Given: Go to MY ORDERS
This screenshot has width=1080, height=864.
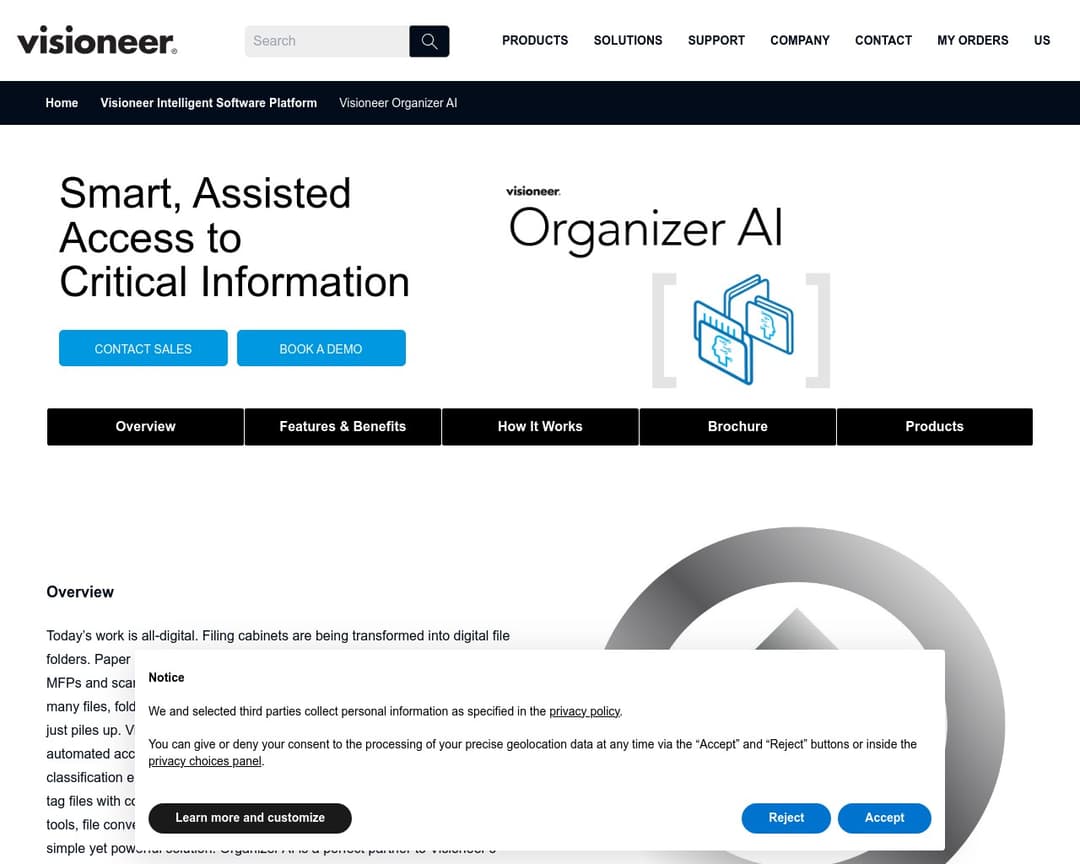Looking at the screenshot, I should pyautogui.click(x=973, y=41).
